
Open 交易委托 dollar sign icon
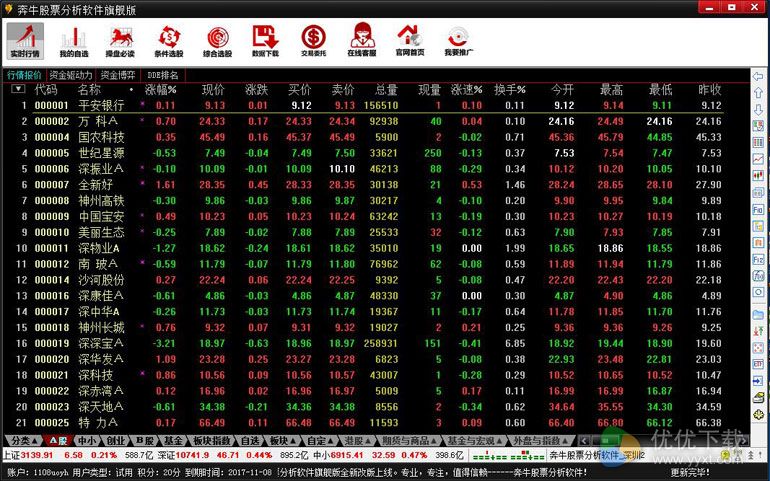314,41
